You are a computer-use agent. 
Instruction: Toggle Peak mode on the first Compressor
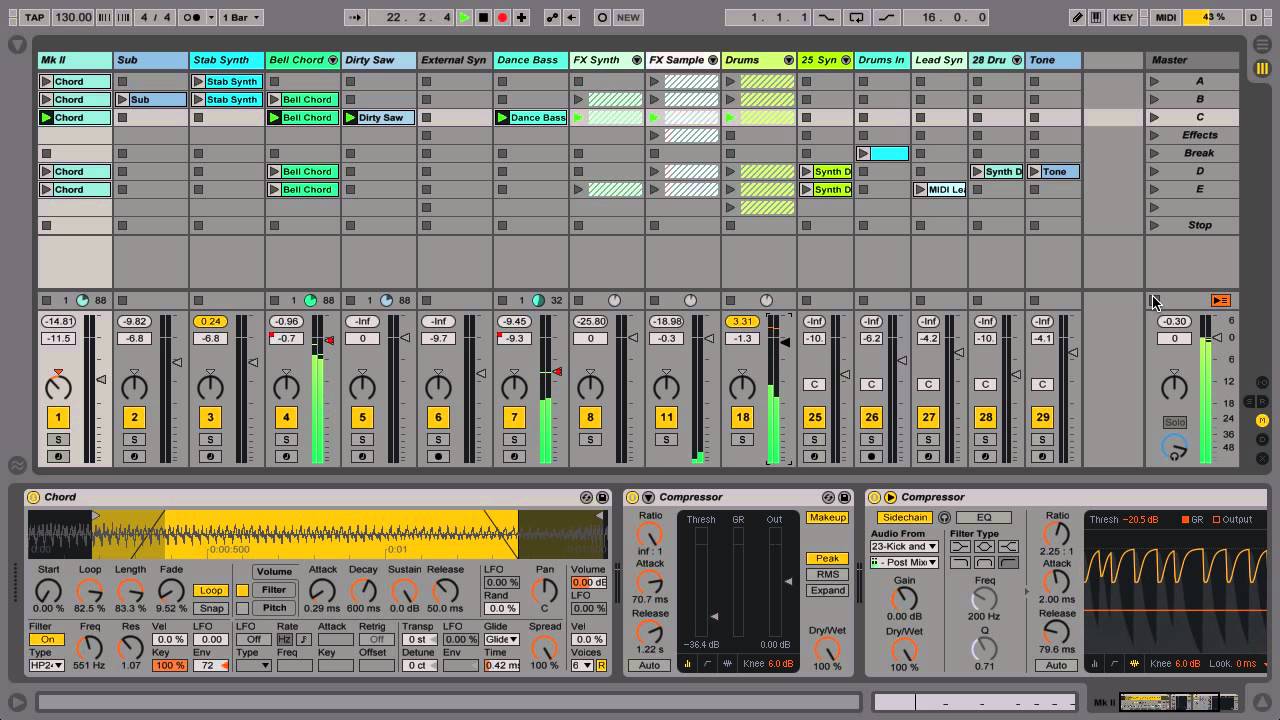pyautogui.click(x=827, y=558)
